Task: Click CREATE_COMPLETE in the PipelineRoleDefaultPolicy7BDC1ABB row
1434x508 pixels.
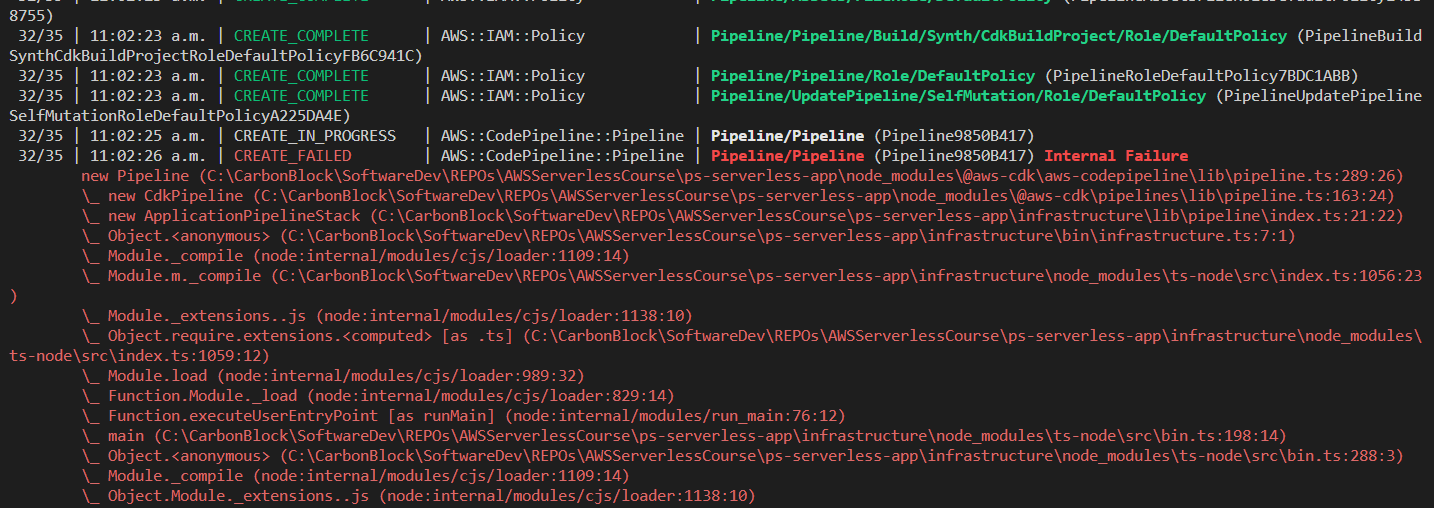Action: click(301, 76)
